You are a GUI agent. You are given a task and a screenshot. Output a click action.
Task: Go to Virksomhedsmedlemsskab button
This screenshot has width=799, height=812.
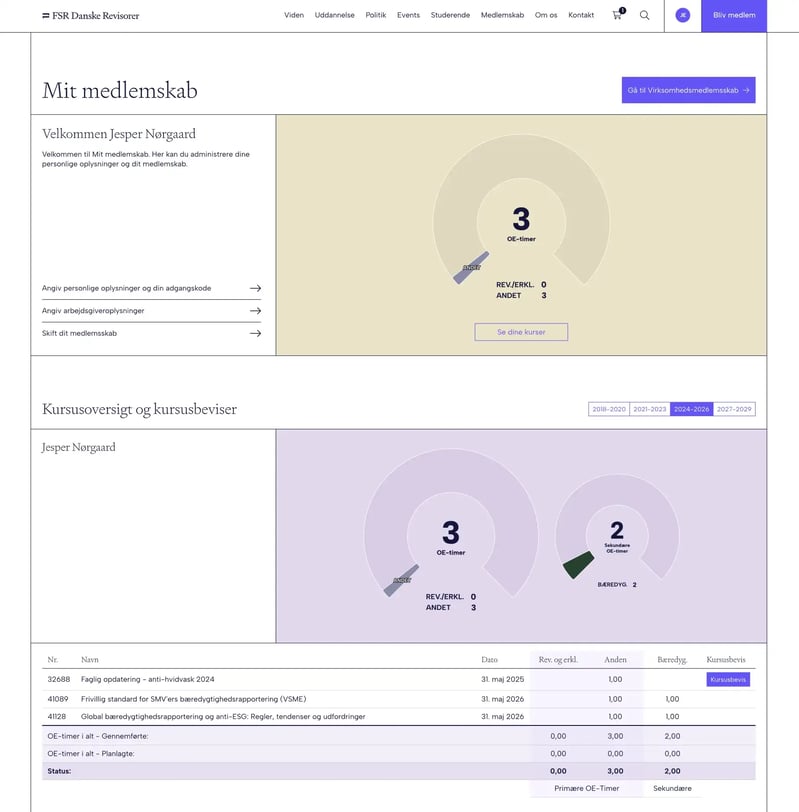click(688, 90)
